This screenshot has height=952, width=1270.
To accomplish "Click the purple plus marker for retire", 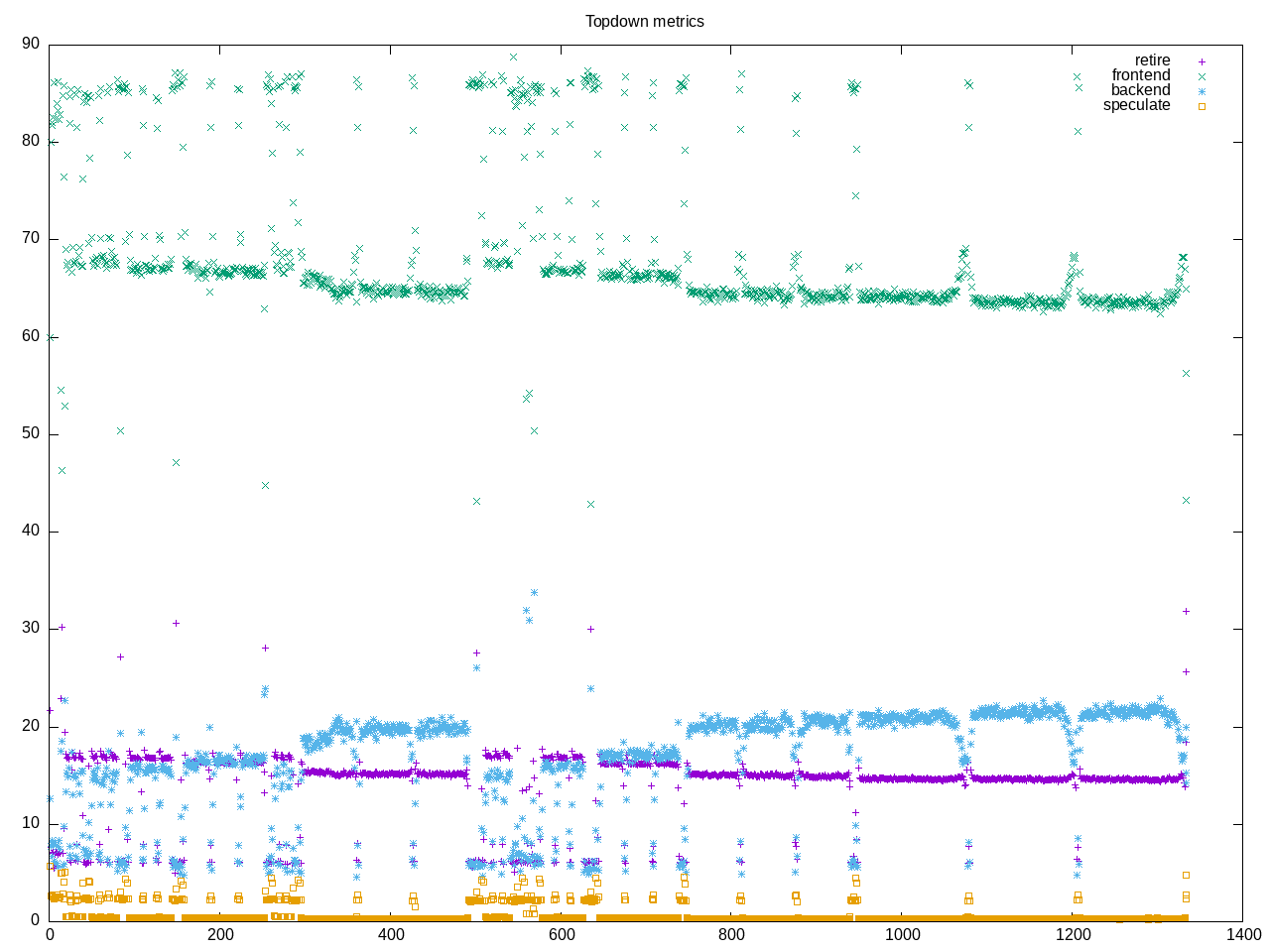I will pos(1202,61).
